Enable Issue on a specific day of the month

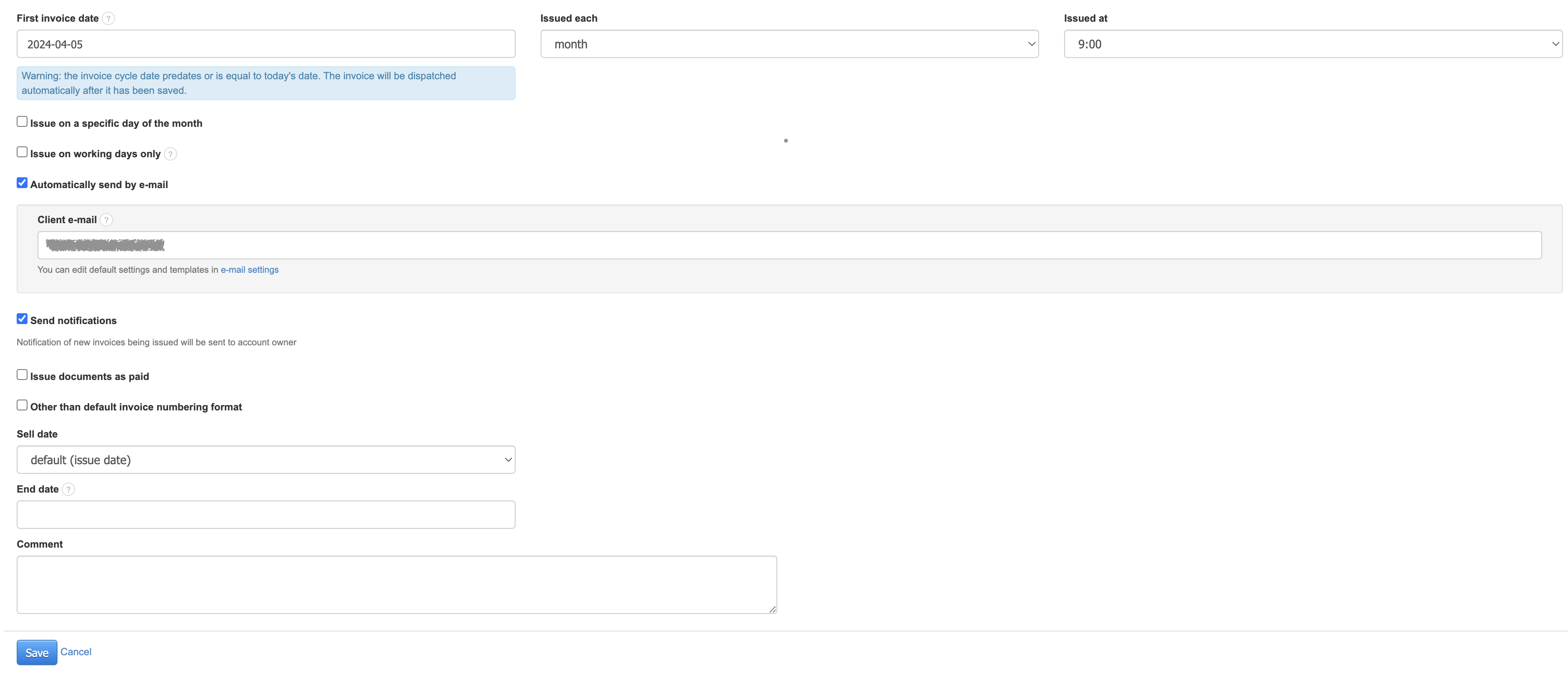pyautogui.click(x=22, y=122)
